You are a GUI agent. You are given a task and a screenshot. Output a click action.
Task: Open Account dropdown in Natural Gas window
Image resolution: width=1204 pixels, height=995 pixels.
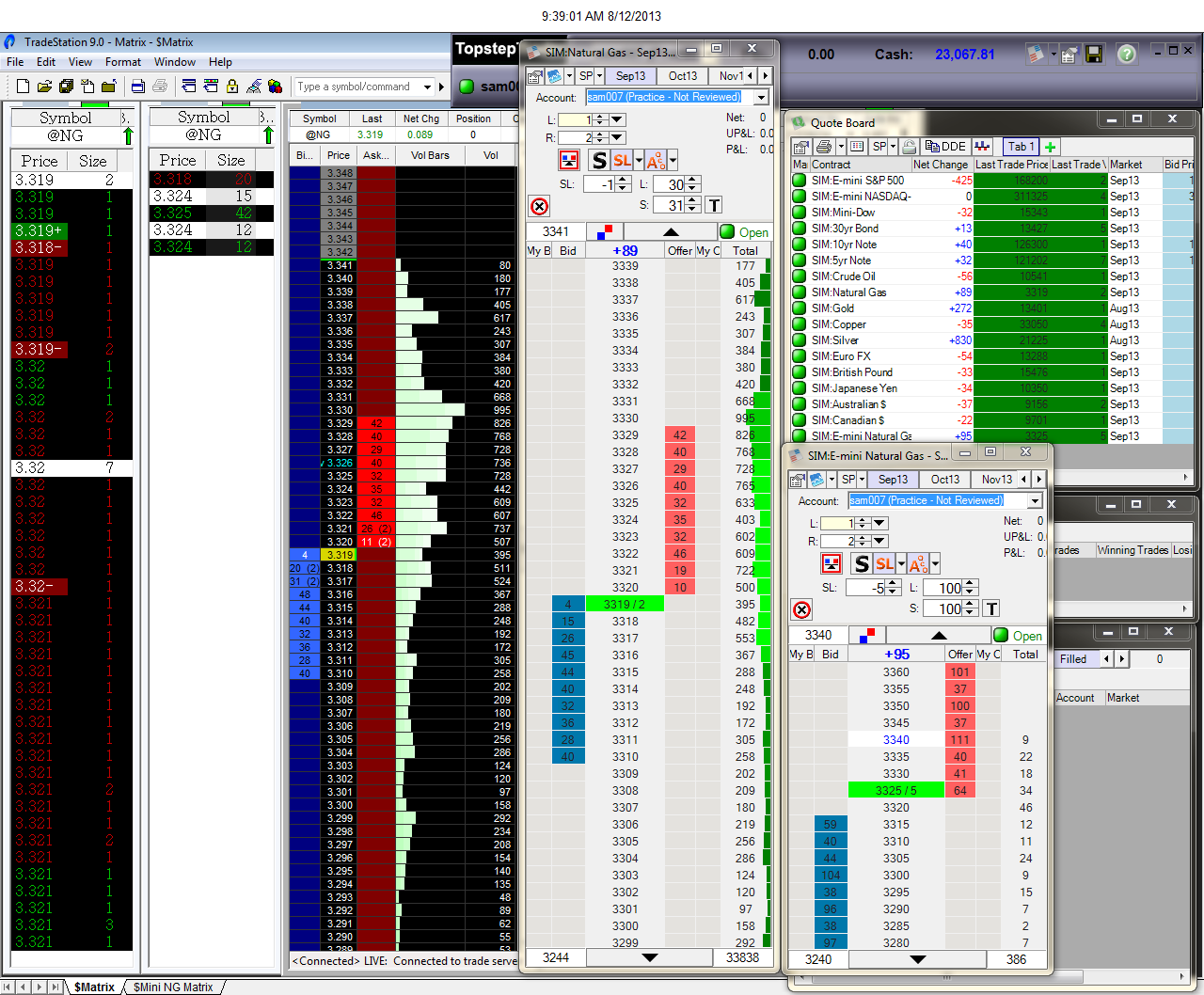click(761, 97)
